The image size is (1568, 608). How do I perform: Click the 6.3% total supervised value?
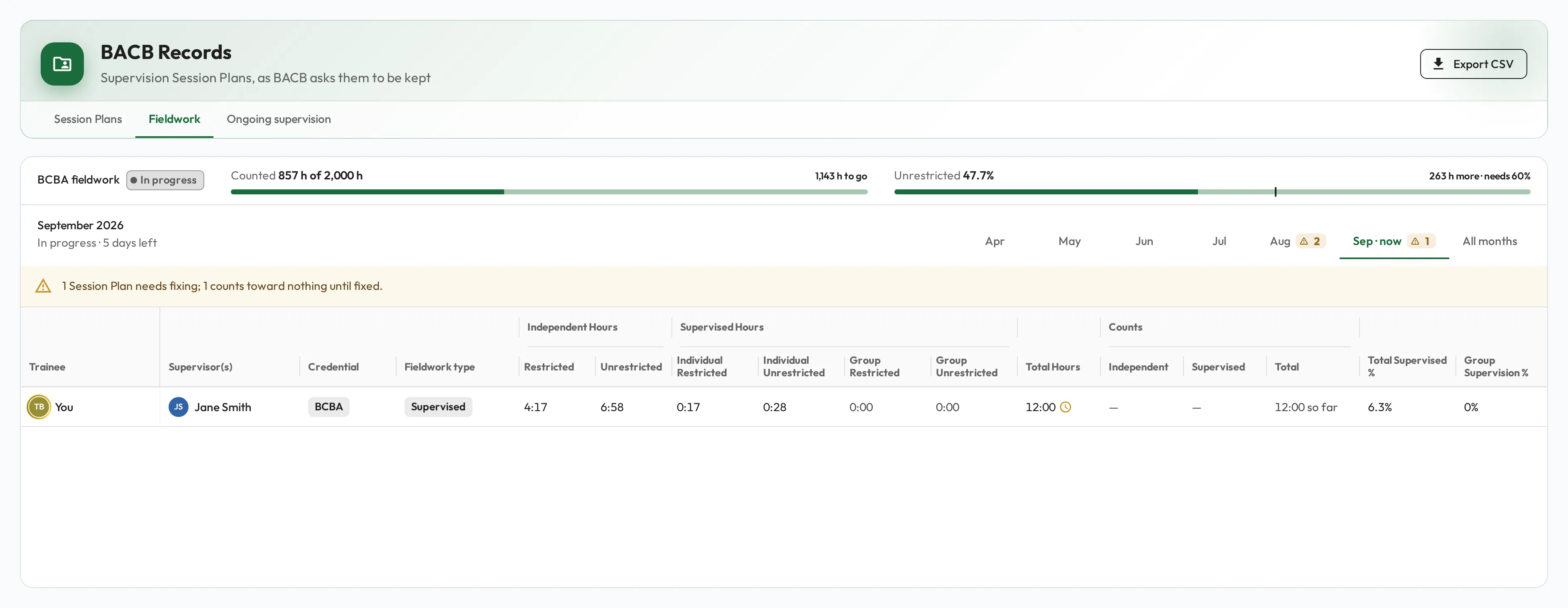click(1380, 407)
